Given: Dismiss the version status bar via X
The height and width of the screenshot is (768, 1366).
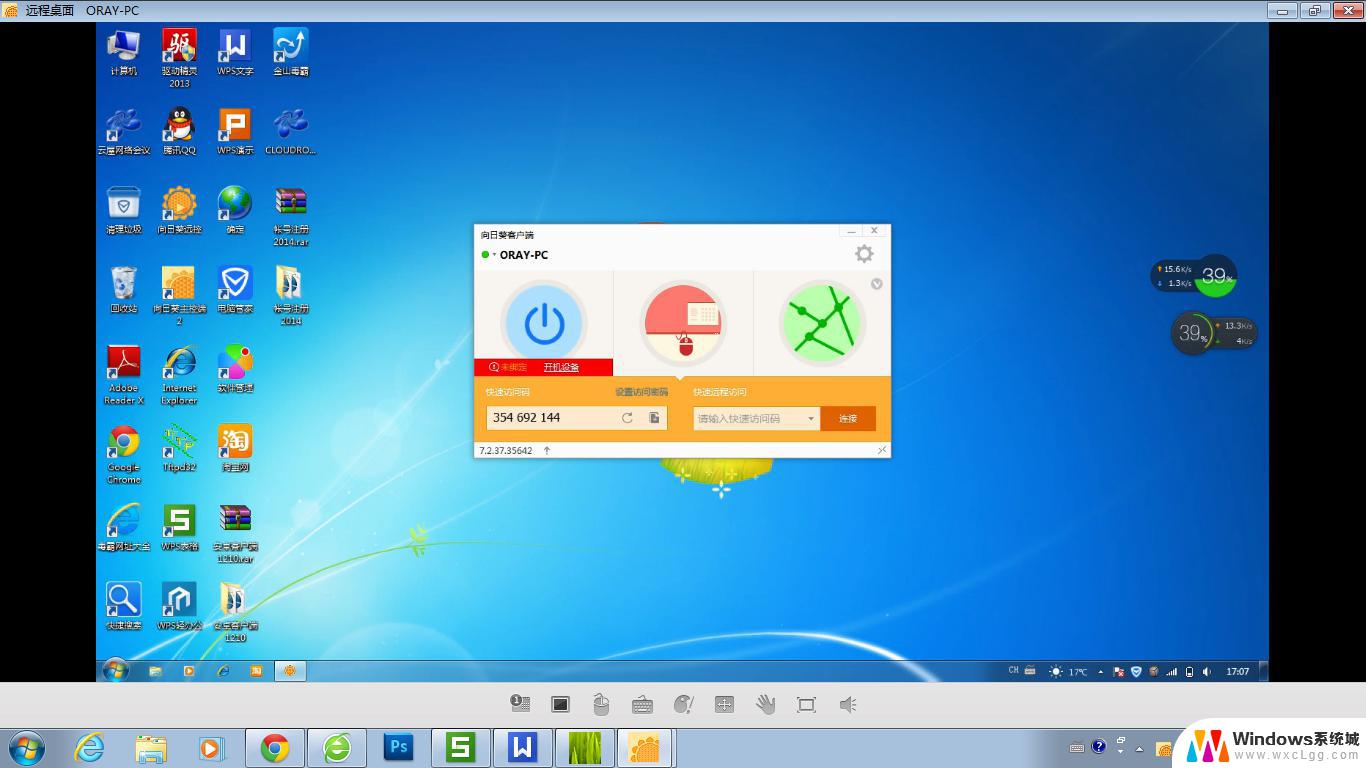Looking at the screenshot, I should tap(882, 450).
